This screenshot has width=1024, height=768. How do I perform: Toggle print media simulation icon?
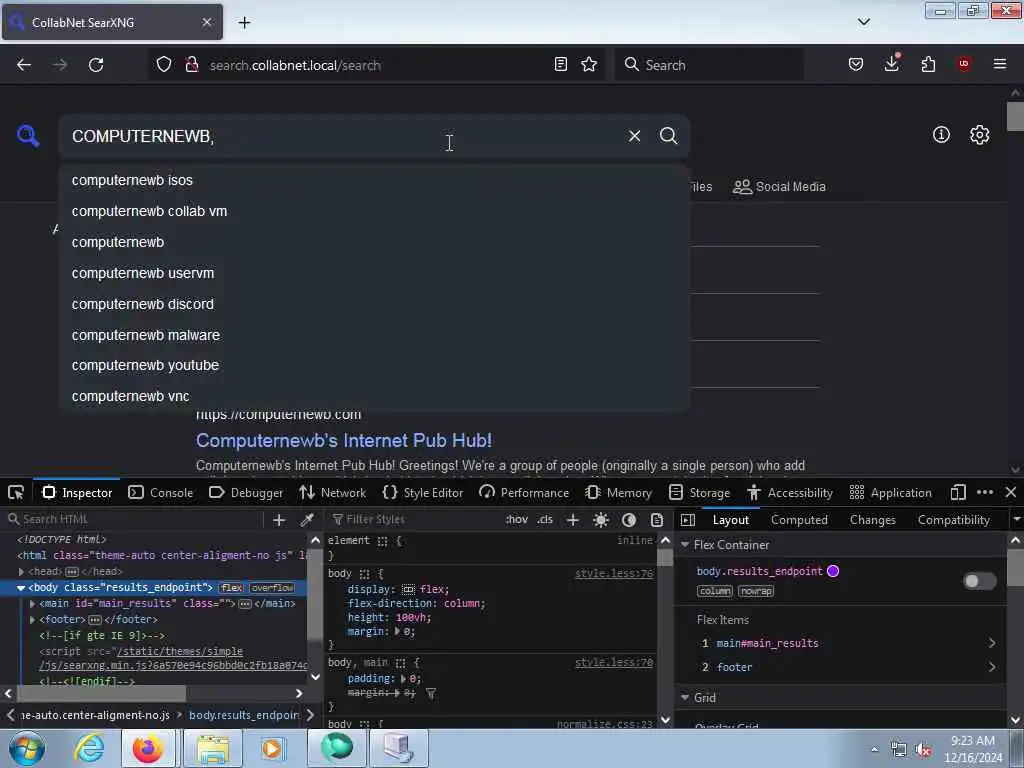(657, 520)
